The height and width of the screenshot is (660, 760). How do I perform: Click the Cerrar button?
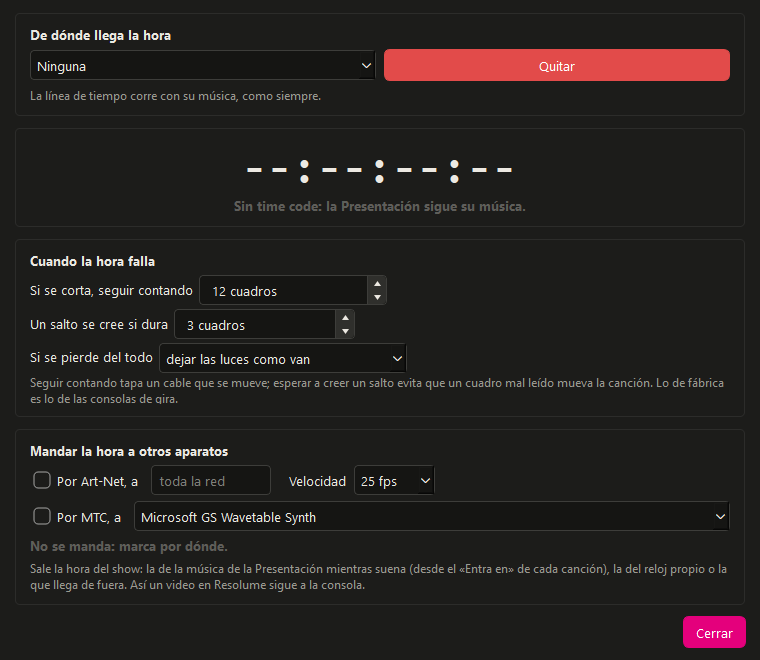(x=714, y=632)
